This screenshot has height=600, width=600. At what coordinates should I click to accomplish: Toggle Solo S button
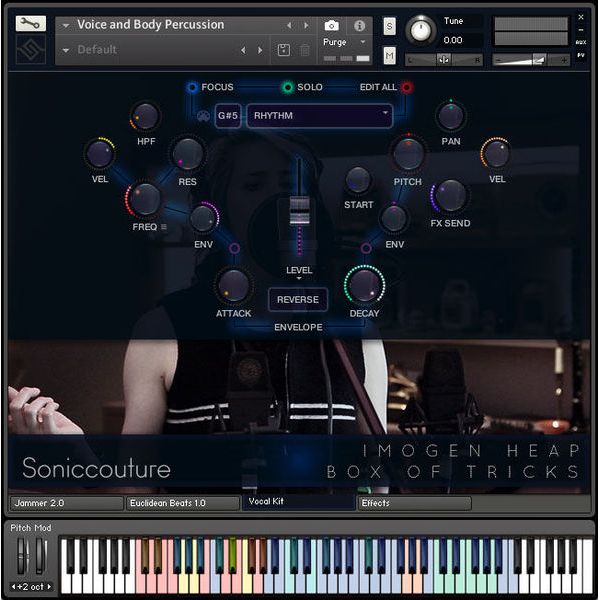[x=390, y=26]
